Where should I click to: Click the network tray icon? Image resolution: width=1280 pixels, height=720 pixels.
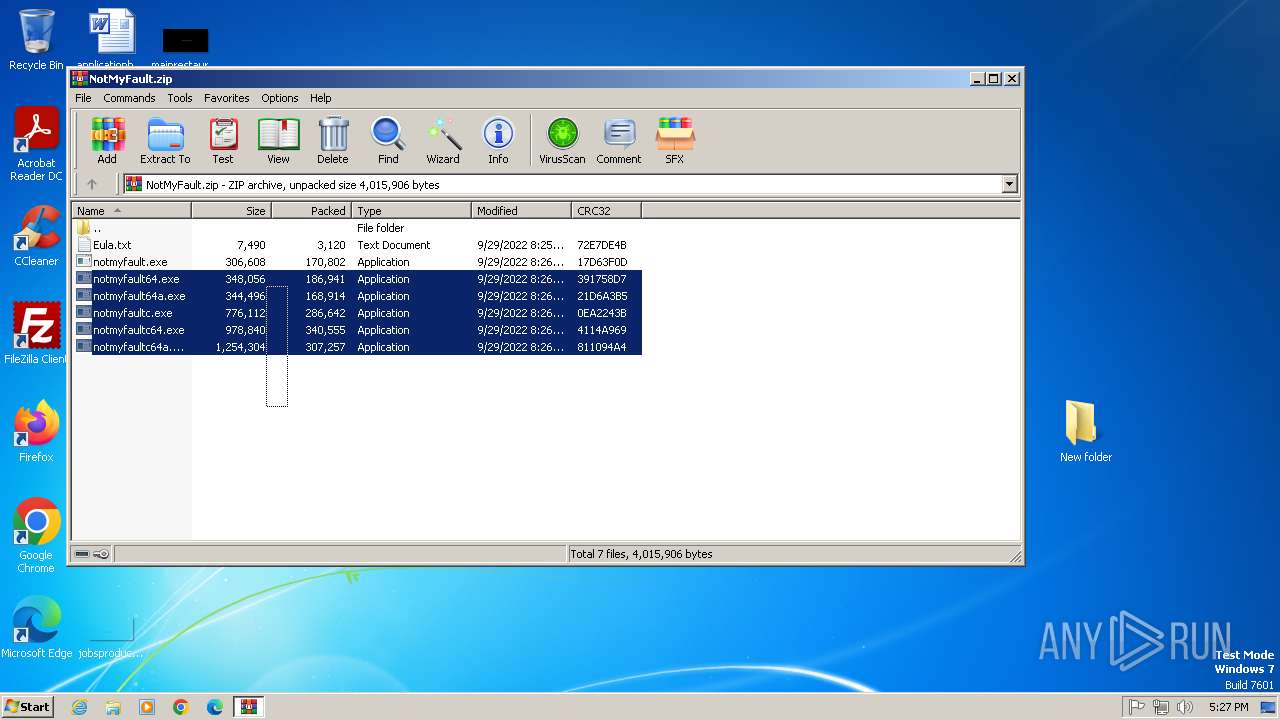(1161, 707)
